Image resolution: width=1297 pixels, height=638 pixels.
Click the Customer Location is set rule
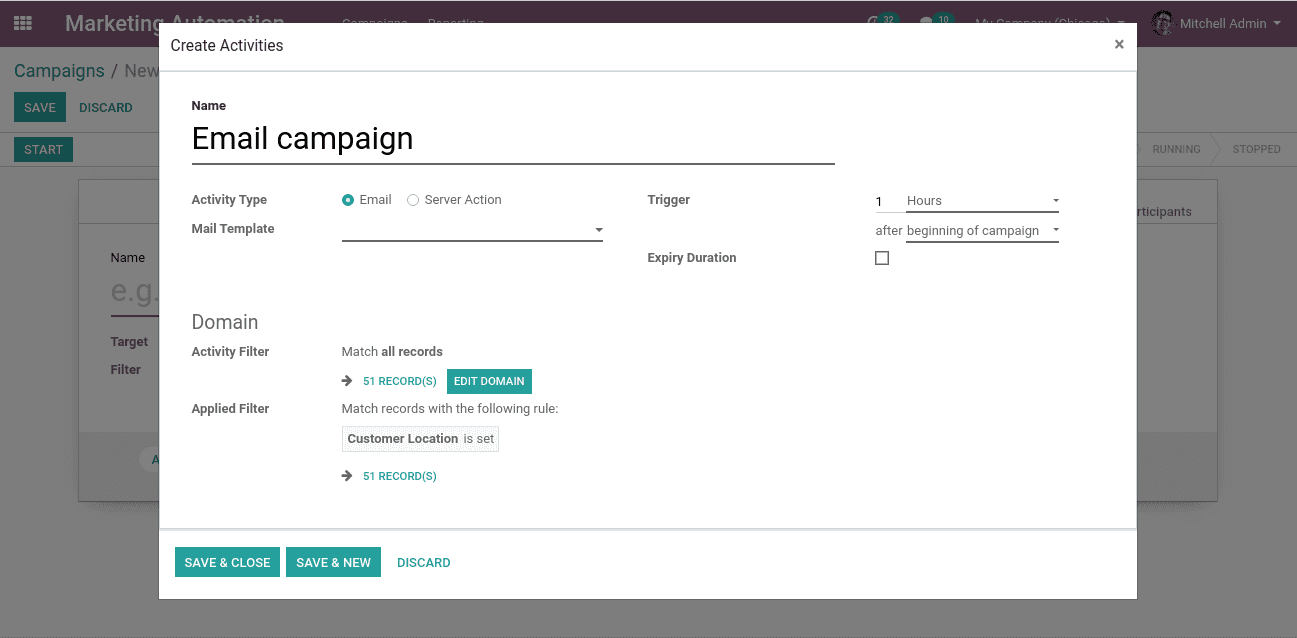[420, 439]
